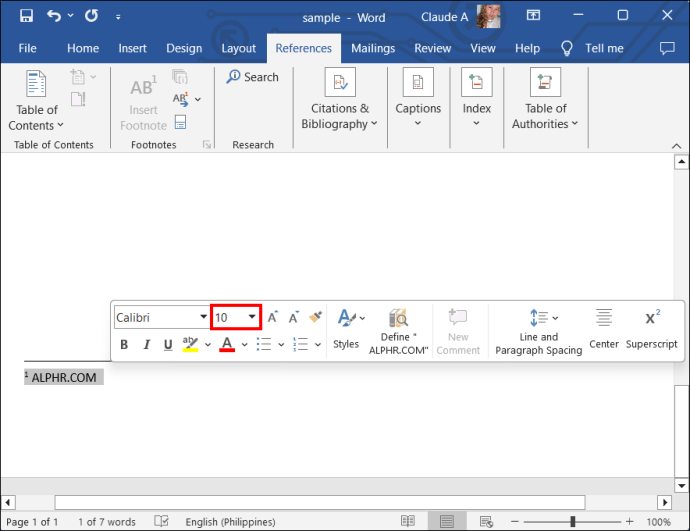Apply yellow text highlight color

click(x=190, y=344)
